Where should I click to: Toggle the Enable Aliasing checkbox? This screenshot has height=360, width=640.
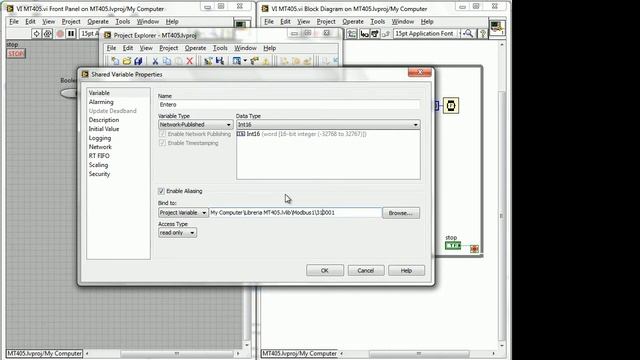point(162,191)
